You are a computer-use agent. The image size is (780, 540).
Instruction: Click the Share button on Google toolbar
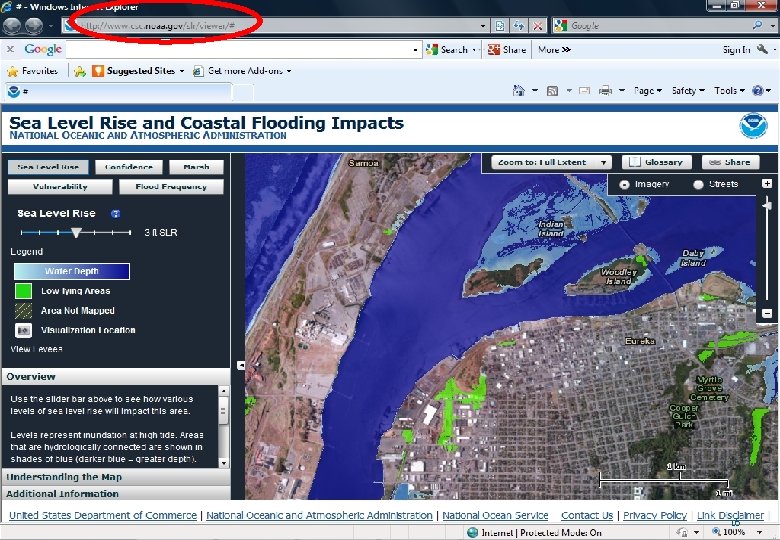point(507,49)
